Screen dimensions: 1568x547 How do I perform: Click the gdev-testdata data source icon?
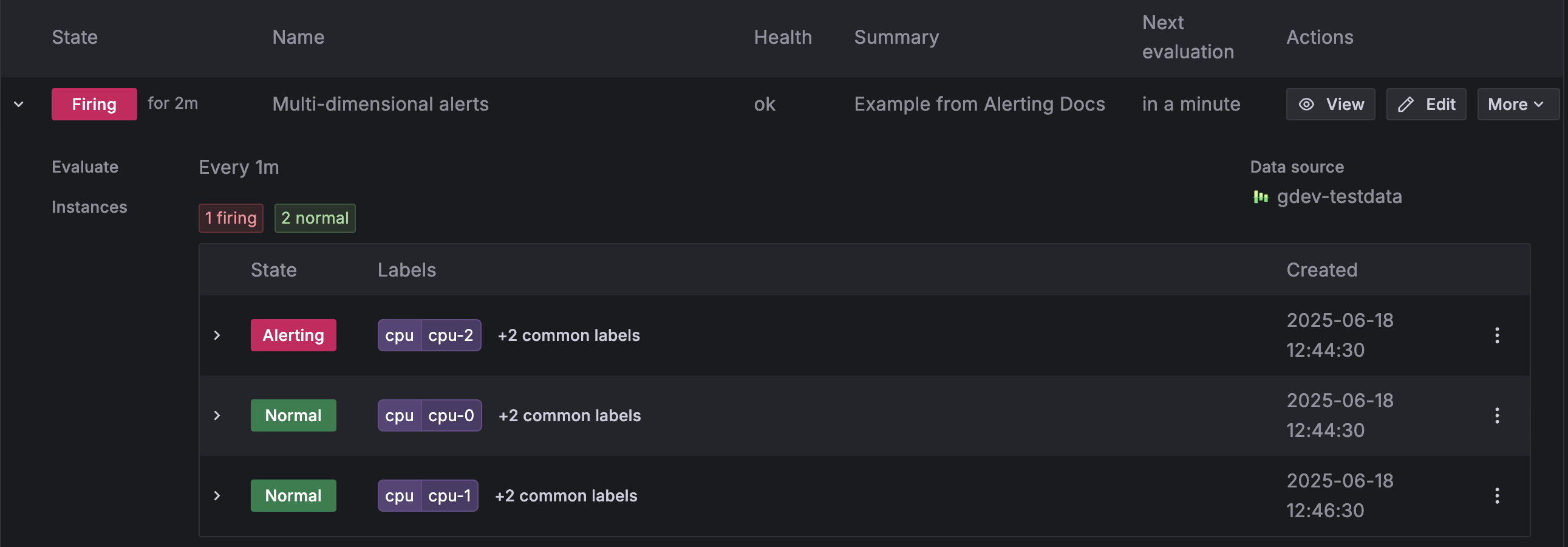[x=1260, y=196]
